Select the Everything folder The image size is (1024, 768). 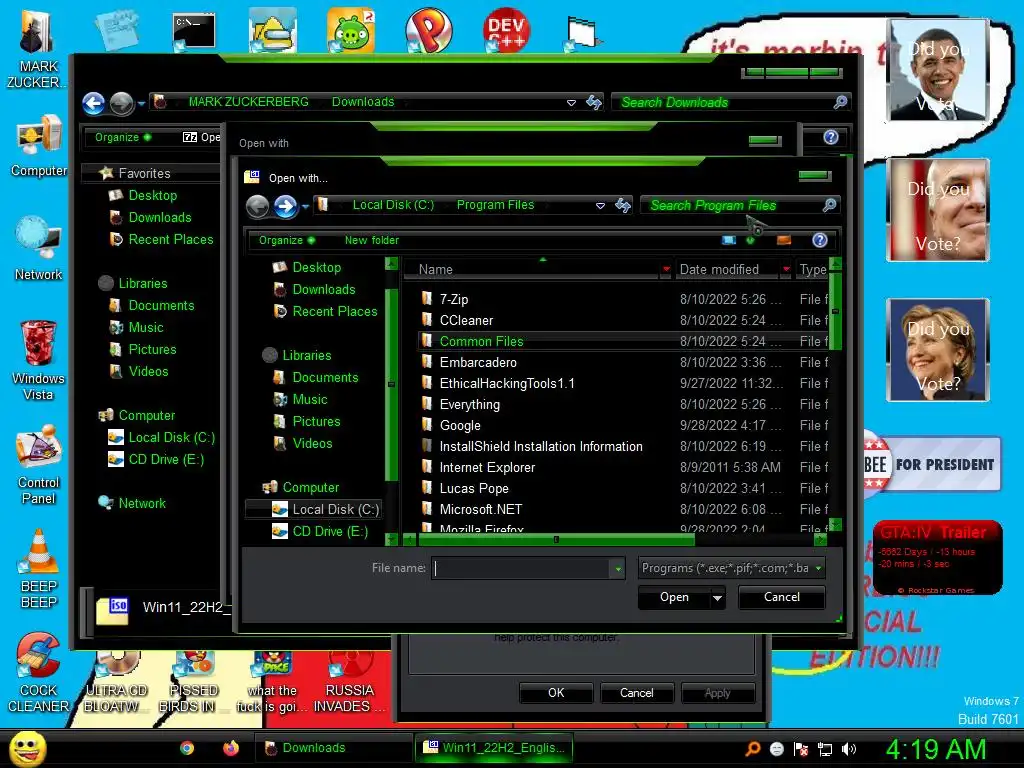coord(469,404)
